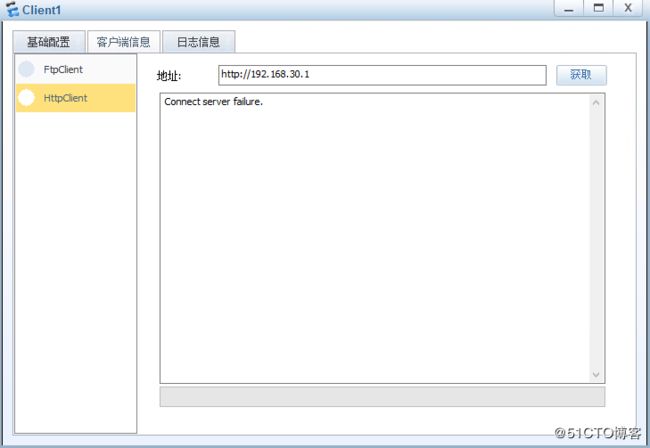The image size is (650, 448).
Task: Open the 客户端信息 tab
Action: tap(124, 41)
